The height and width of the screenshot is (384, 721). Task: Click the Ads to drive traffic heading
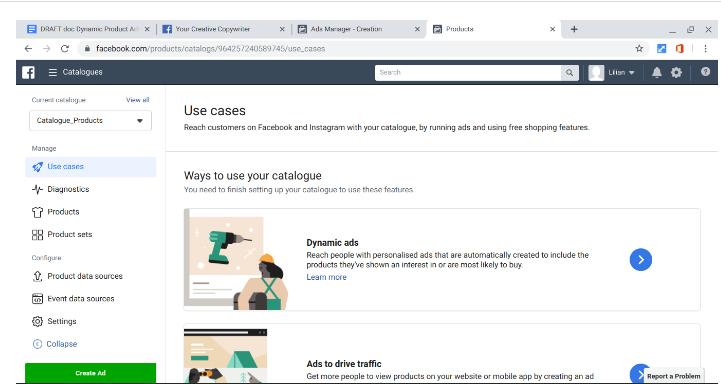pyautogui.click(x=344, y=364)
